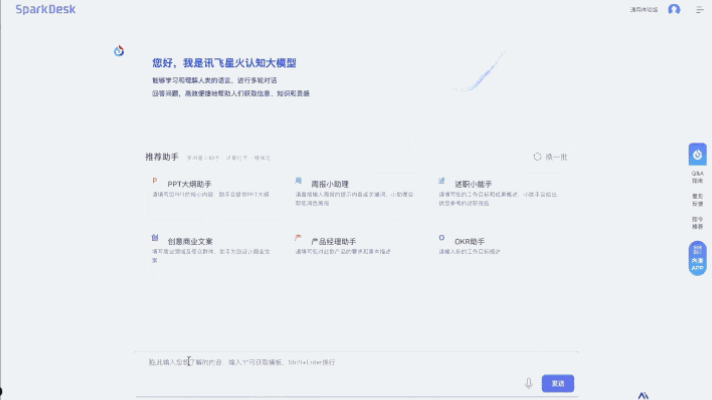The width and height of the screenshot is (712, 400).
Task: Click the SparkDesk logo
Action: click(x=45, y=9)
